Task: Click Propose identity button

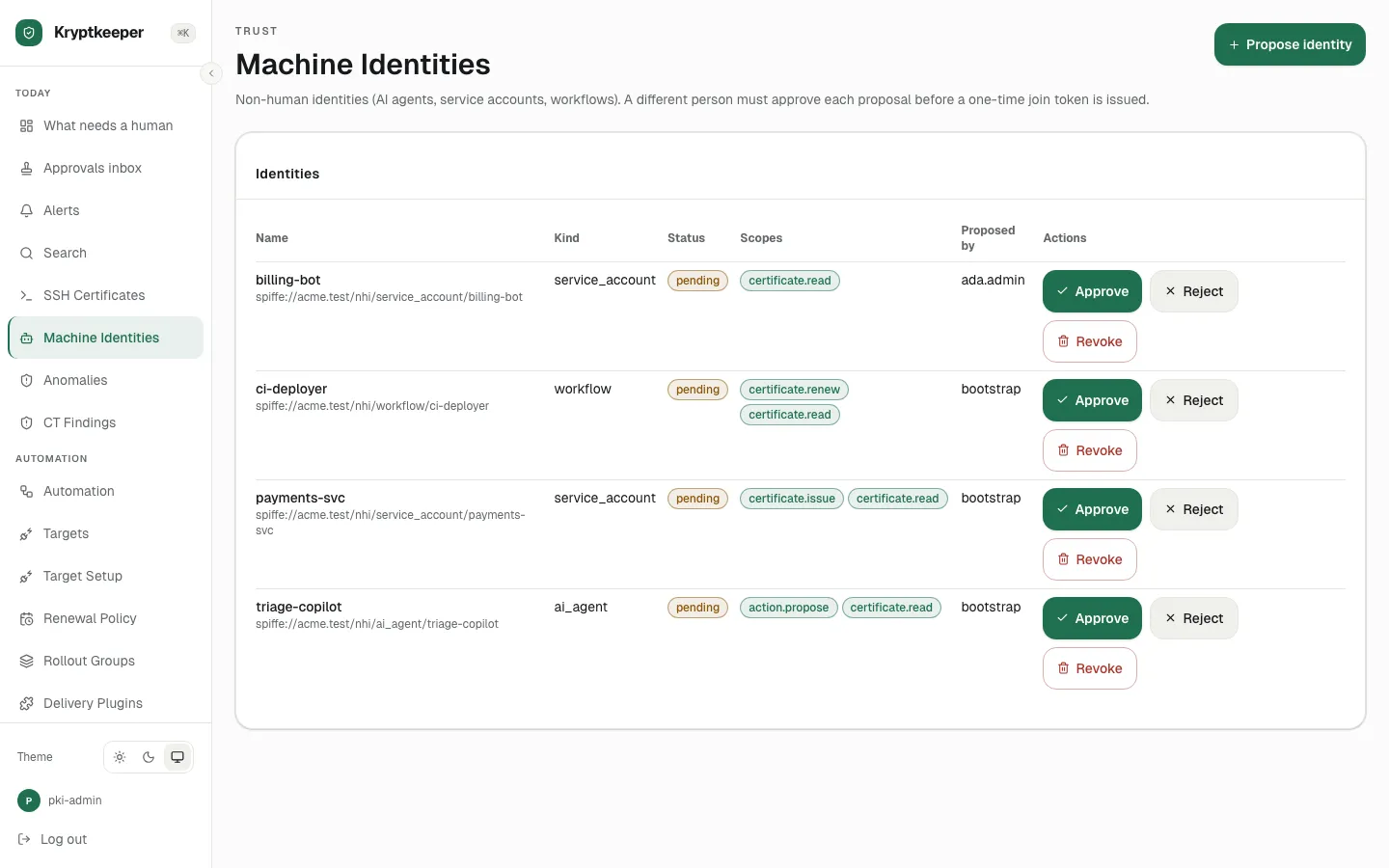Action: pyautogui.click(x=1290, y=44)
